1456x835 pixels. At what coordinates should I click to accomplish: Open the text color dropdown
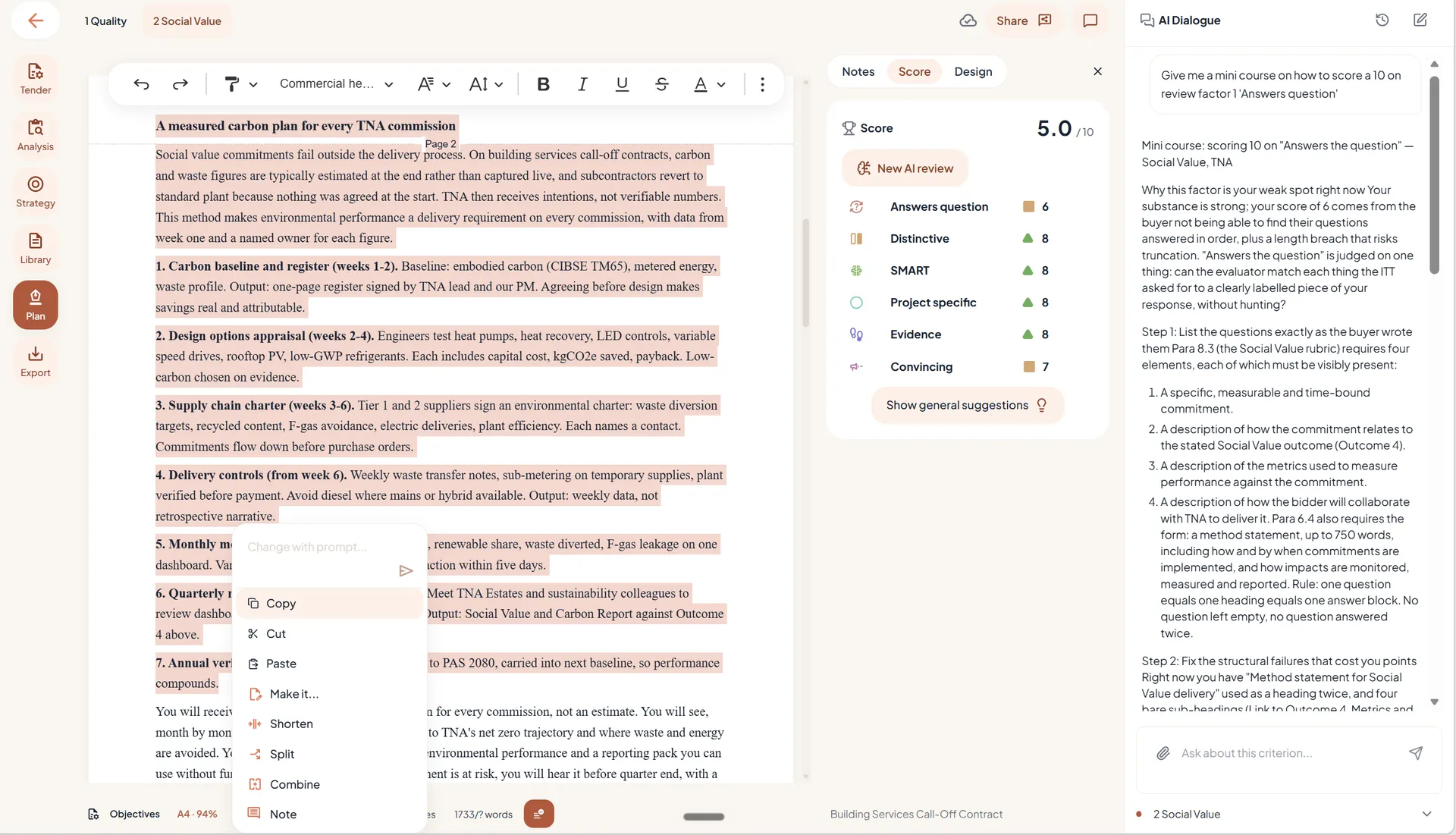click(x=710, y=84)
